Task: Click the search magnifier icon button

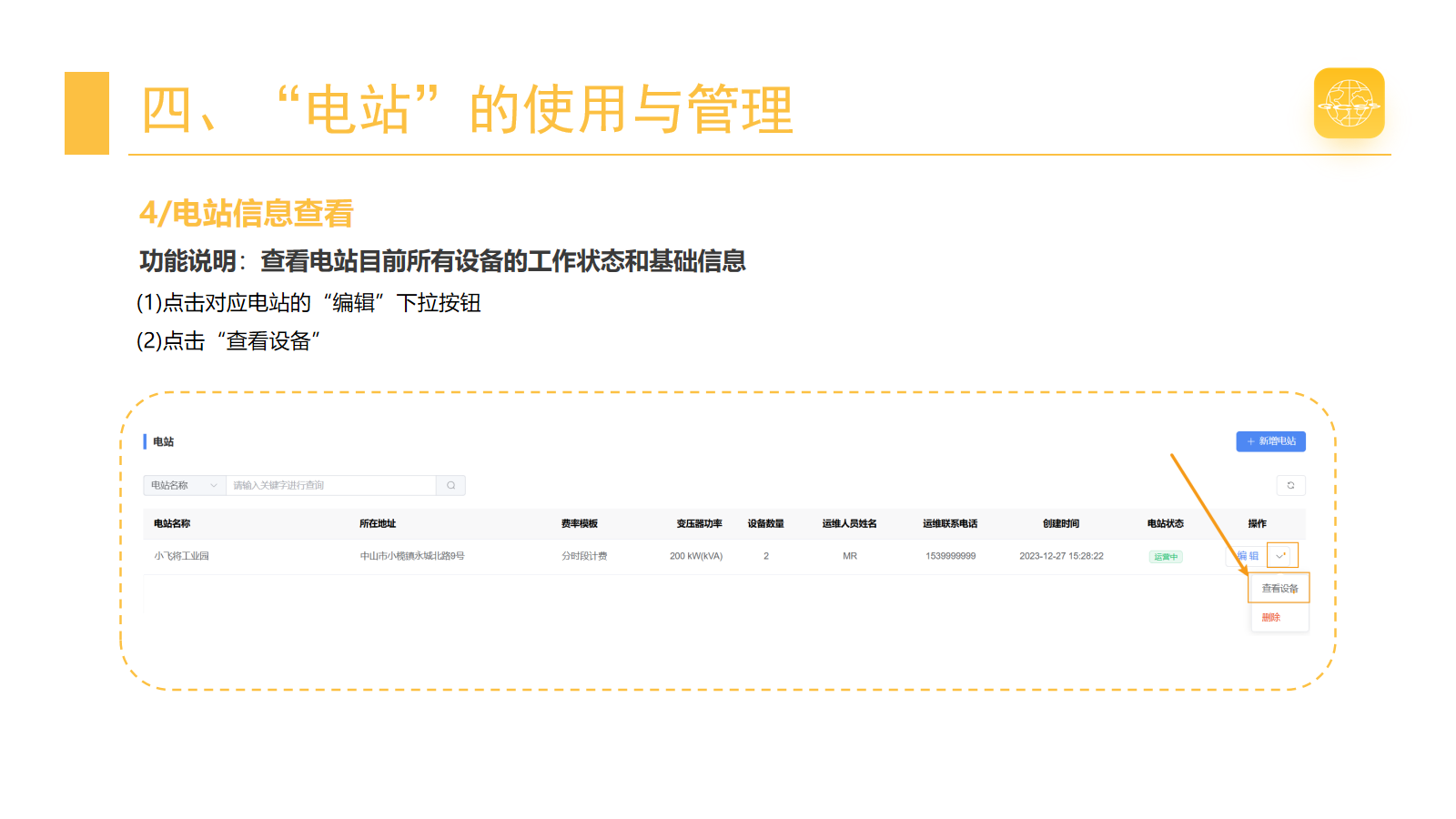Action: click(450, 485)
